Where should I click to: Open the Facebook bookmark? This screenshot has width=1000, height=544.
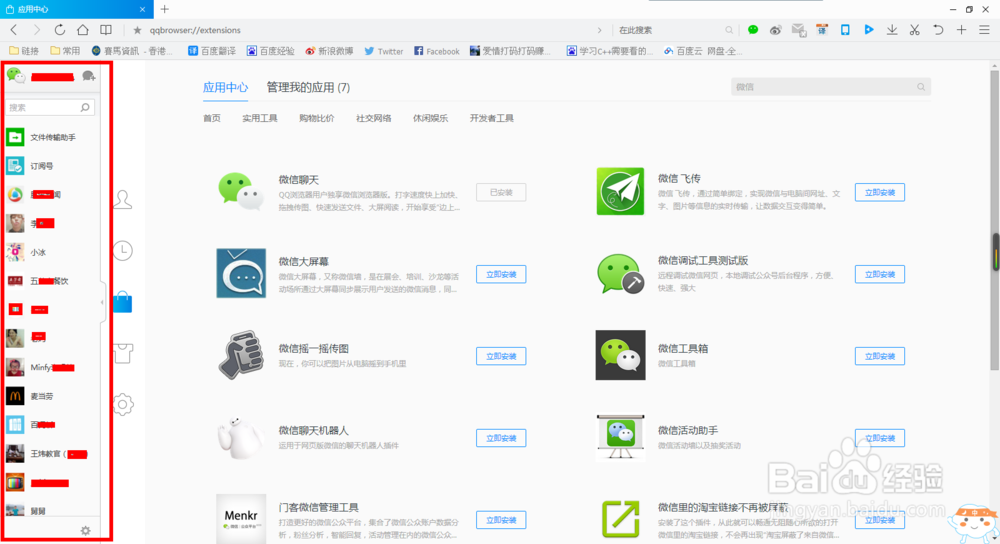[x=437, y=51]
